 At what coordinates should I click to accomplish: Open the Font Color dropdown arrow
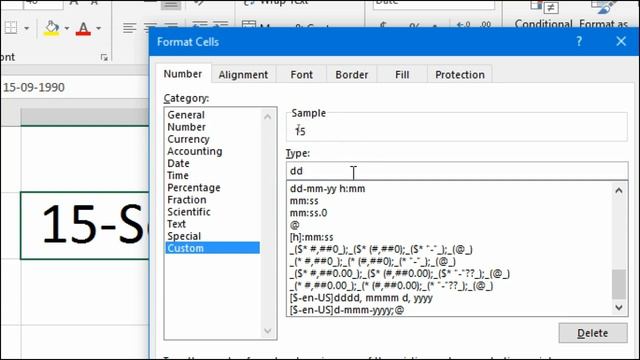point(98,29)
